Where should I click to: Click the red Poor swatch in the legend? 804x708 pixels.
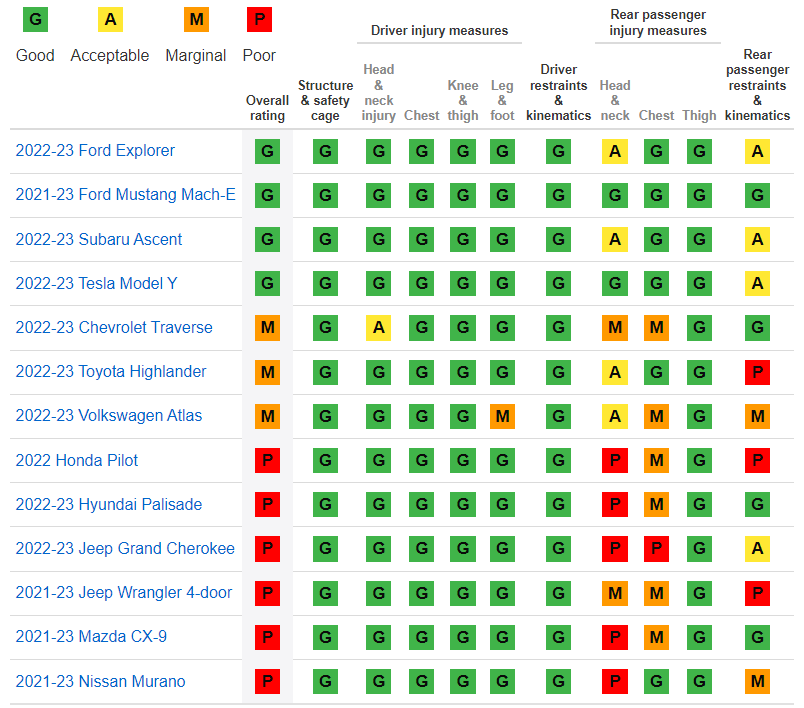pyautogui.click(x=259, y=20)
